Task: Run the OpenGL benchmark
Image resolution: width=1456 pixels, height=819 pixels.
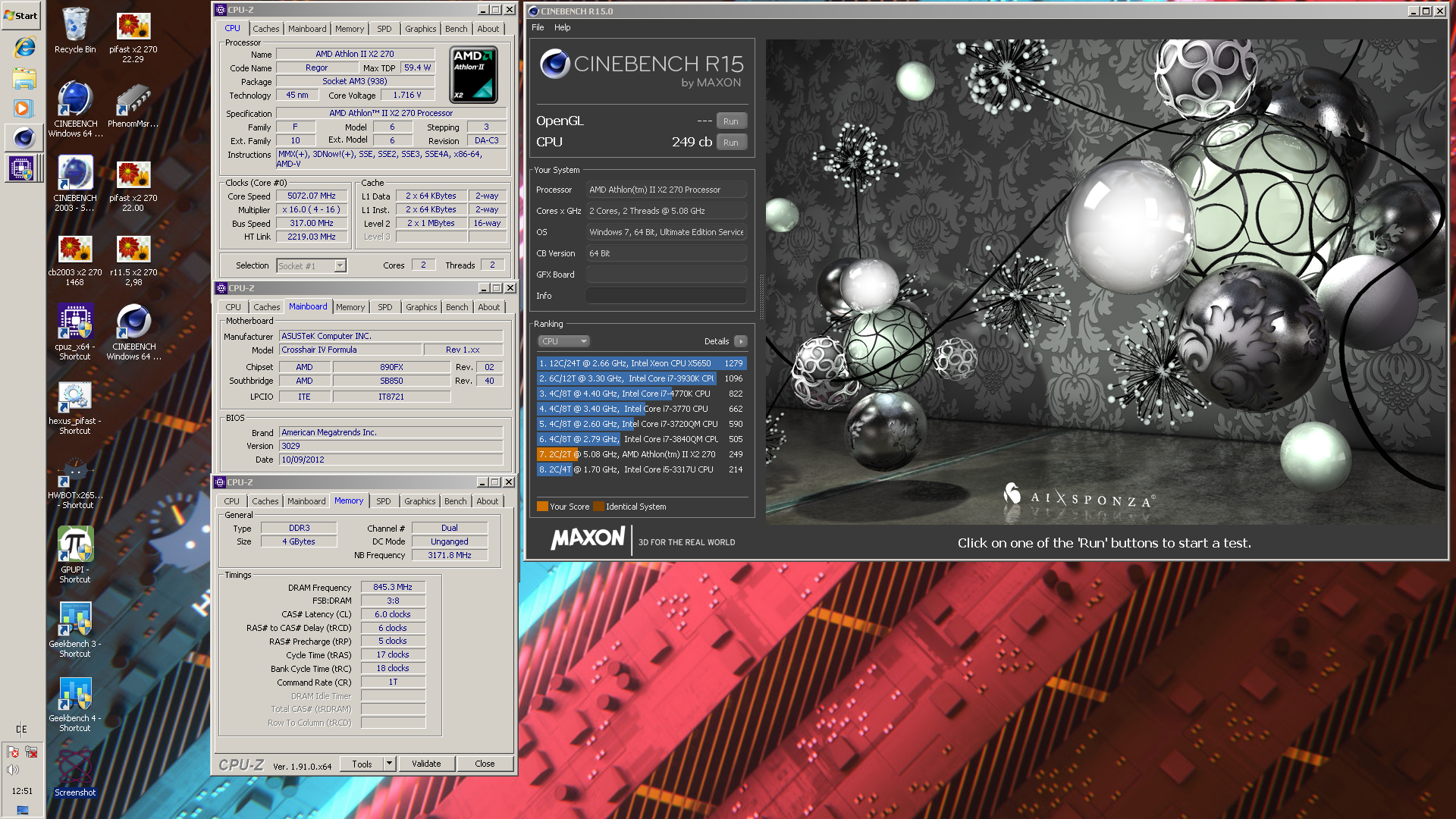Action: (731, 121)
